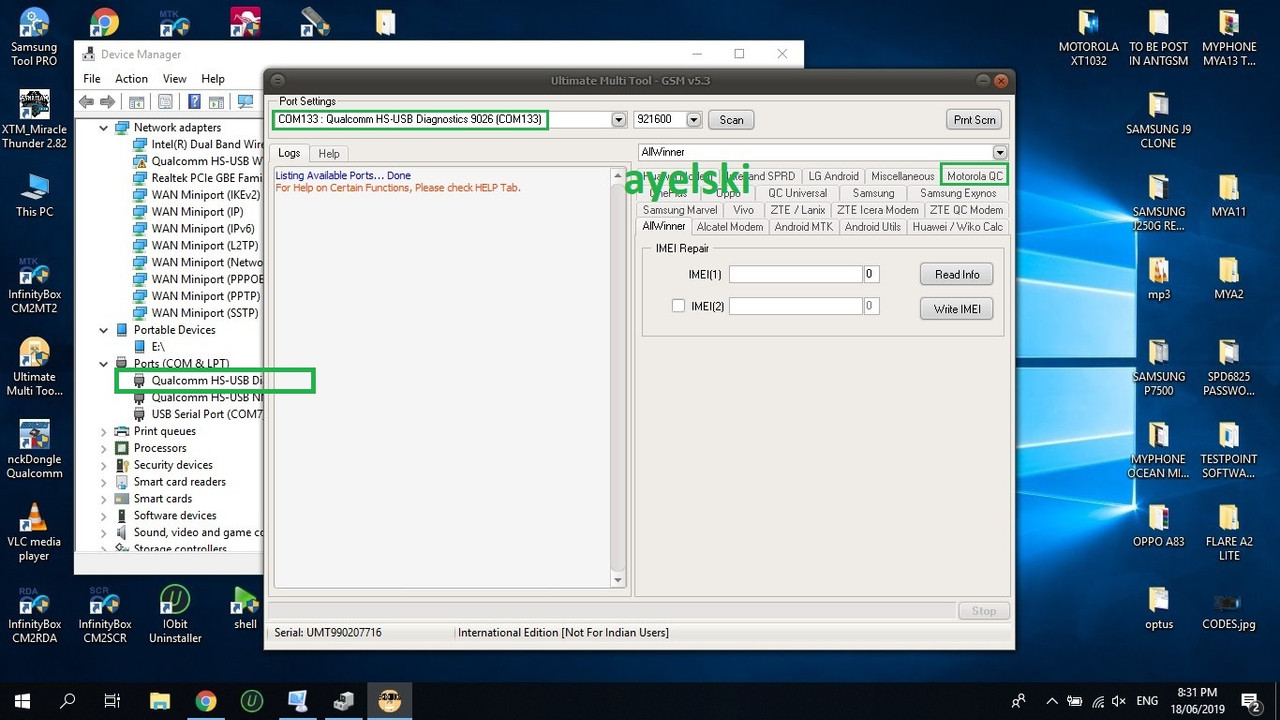This screenshot has height=720, width=1280.
Task: Open nckDongle Qualcomm desktop shortcut
Action: click(34, 450)
